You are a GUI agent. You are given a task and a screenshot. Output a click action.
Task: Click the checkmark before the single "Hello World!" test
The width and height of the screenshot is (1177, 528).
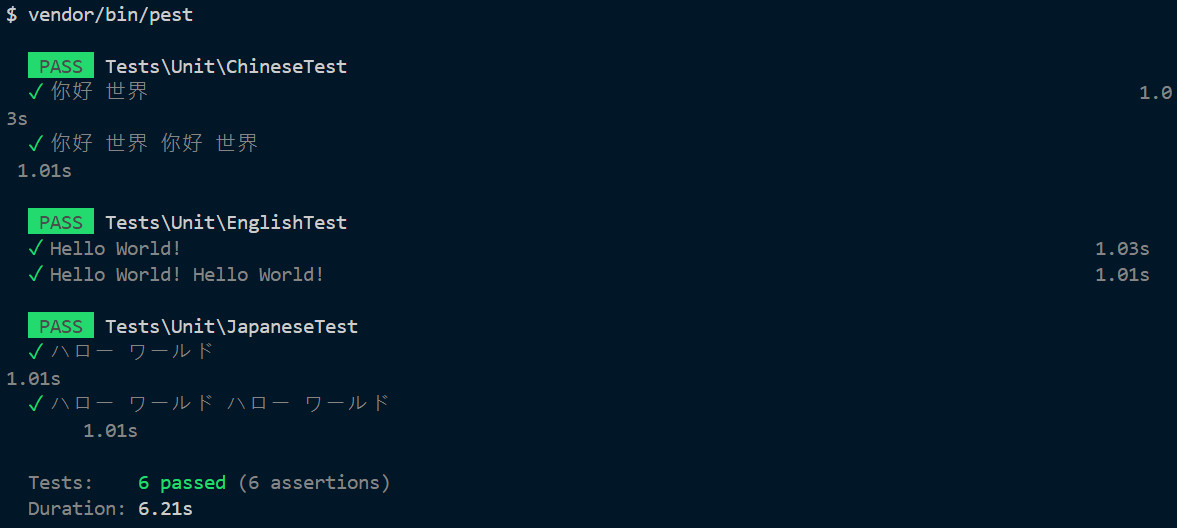[36, 249]
